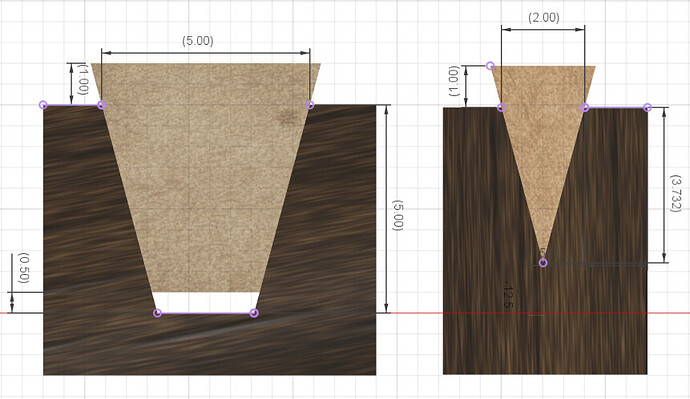Select the (1.00) dimension beside the triangle

point(454,81)
